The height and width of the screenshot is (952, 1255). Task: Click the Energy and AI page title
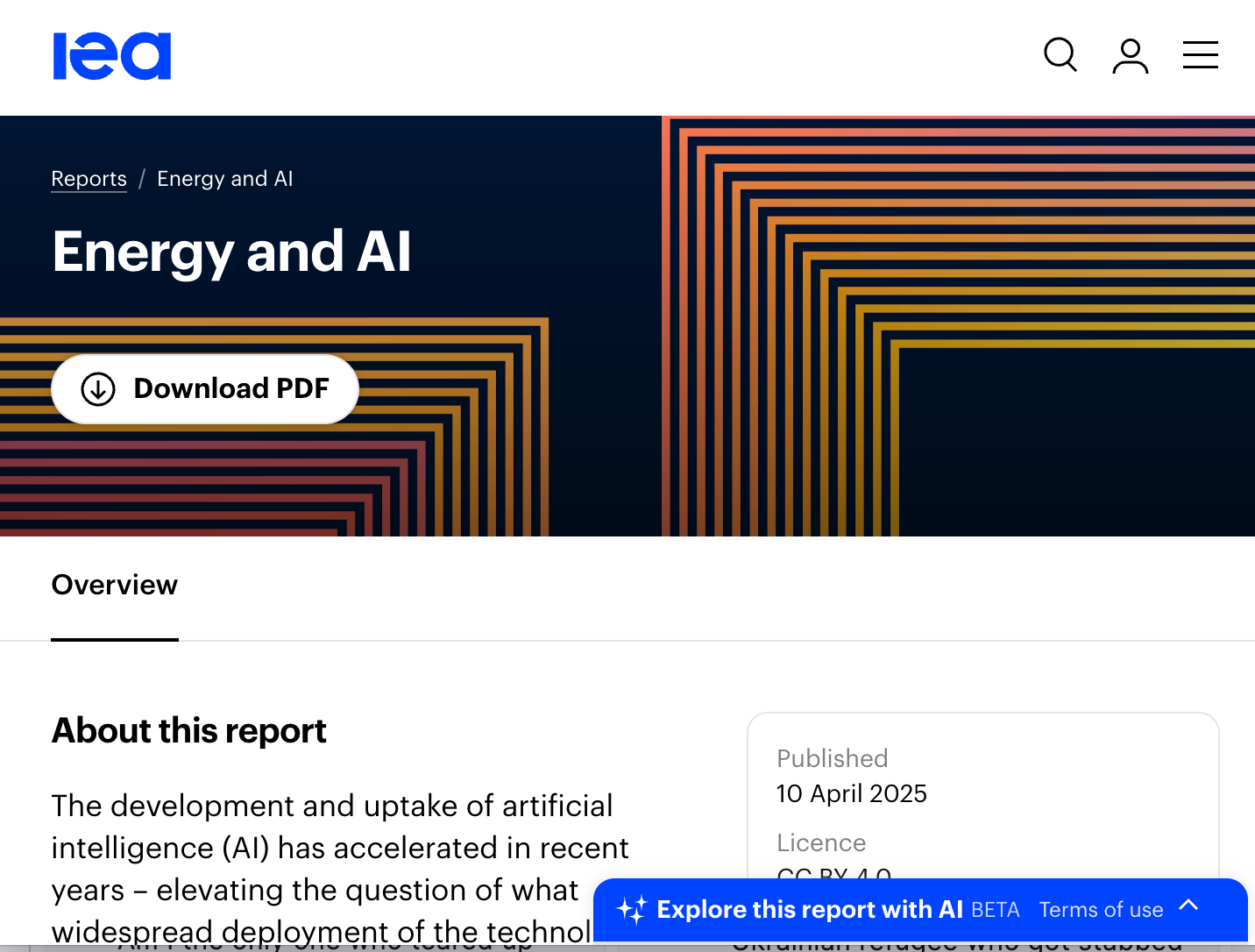point(231,252)
